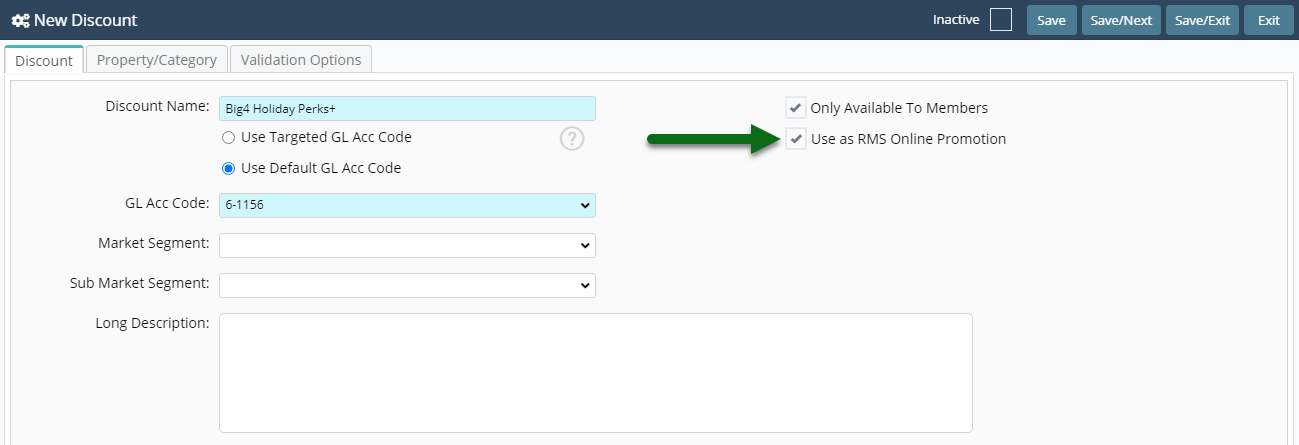Open the Validation Options tab
The width and height of the screenshot is (1299, 445).
301,60
